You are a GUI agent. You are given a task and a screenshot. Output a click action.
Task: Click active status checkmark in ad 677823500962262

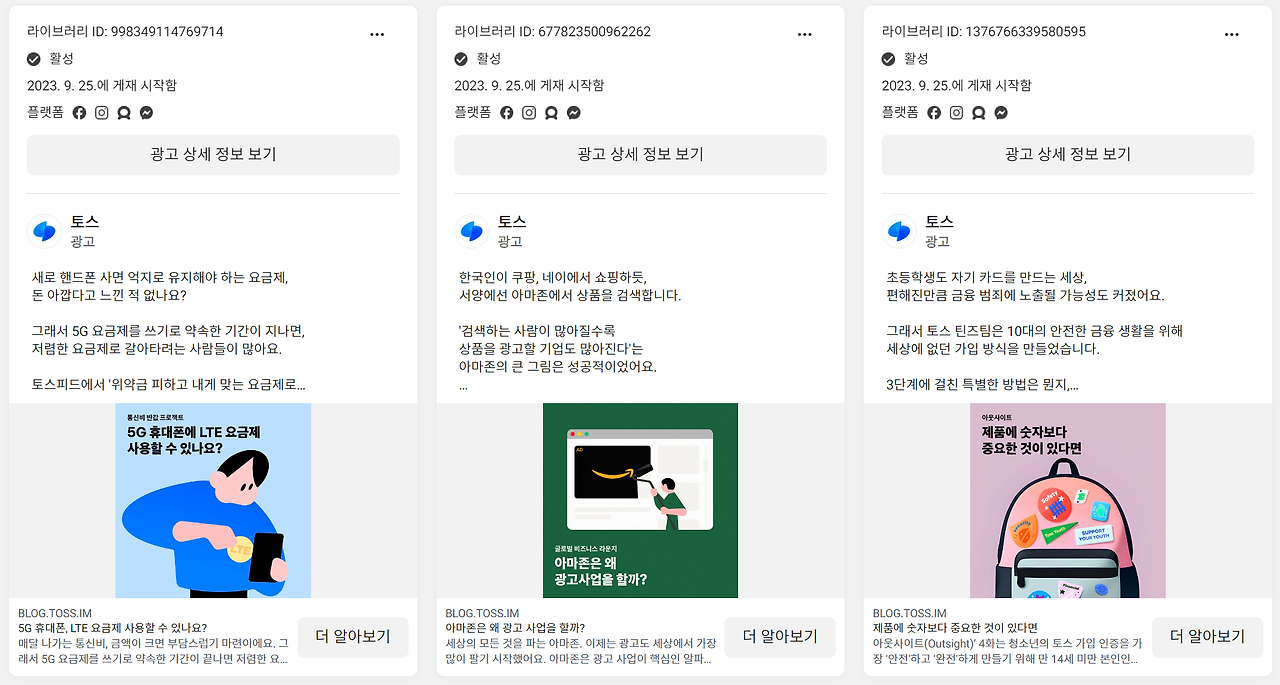click(x=462, y=59)
